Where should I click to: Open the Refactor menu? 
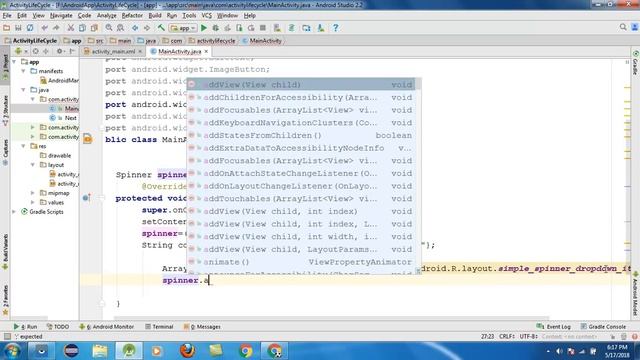(x=132, y=16)
